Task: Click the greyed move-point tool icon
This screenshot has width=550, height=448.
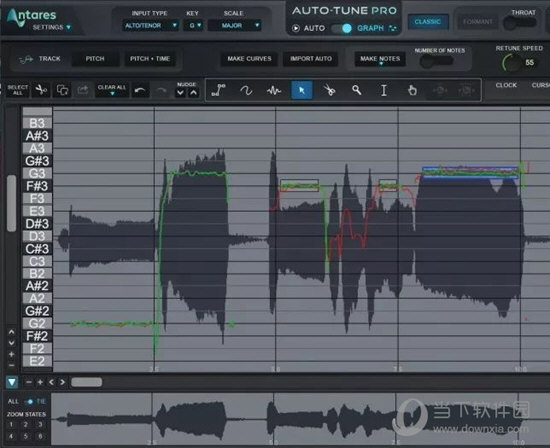Action: (x=440, y=91)
